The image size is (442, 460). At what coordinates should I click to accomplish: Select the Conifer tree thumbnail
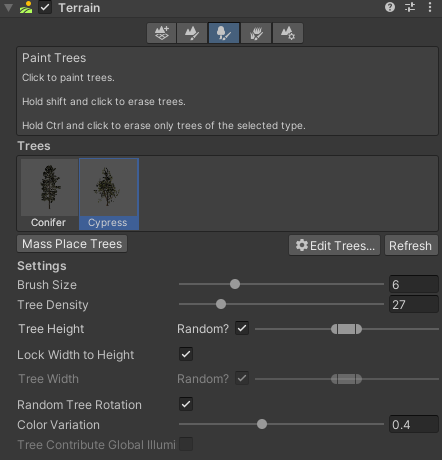49,194
